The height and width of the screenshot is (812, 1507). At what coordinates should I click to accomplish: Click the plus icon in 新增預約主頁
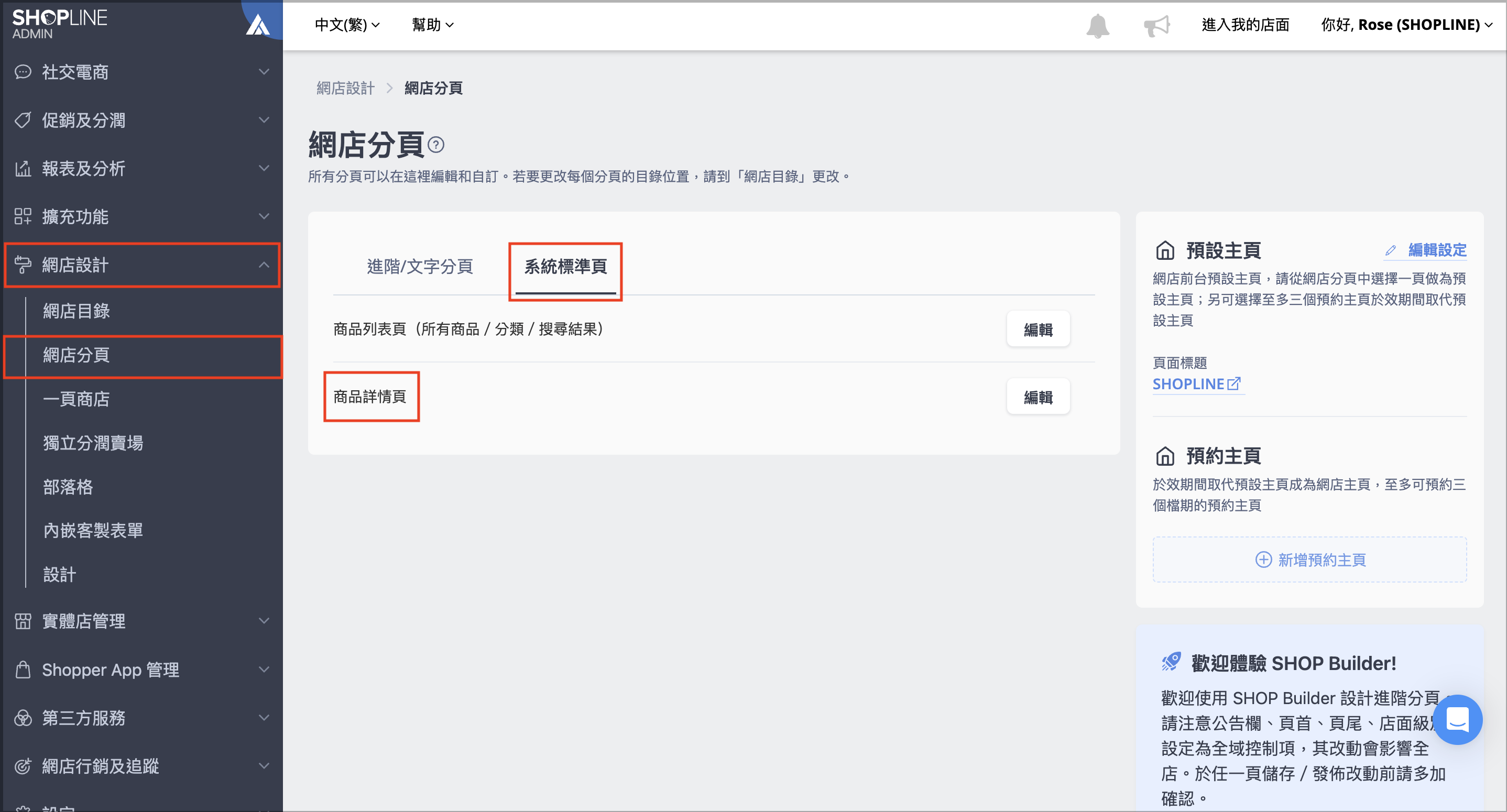click(1263, 560)
